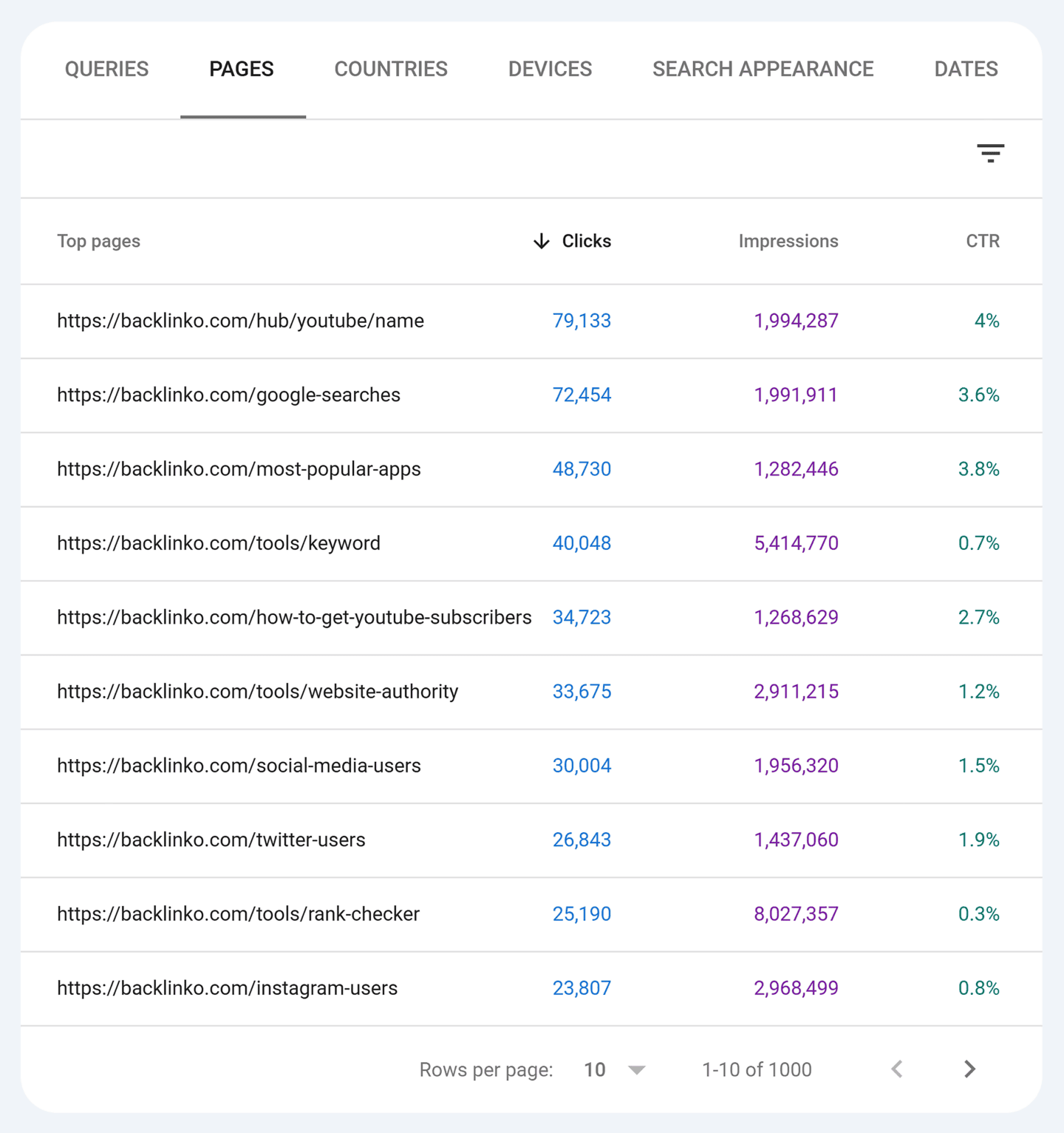Select the DEVICES tab
1064x1133 pixels.
click(550, 69)
